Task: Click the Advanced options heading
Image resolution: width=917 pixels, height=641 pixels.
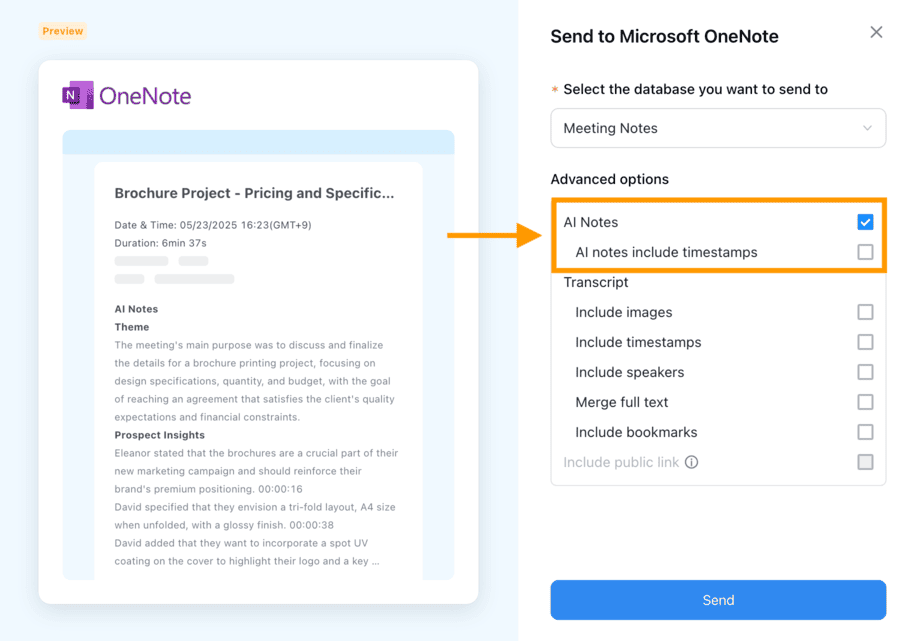Action: [x=609, y=179]
